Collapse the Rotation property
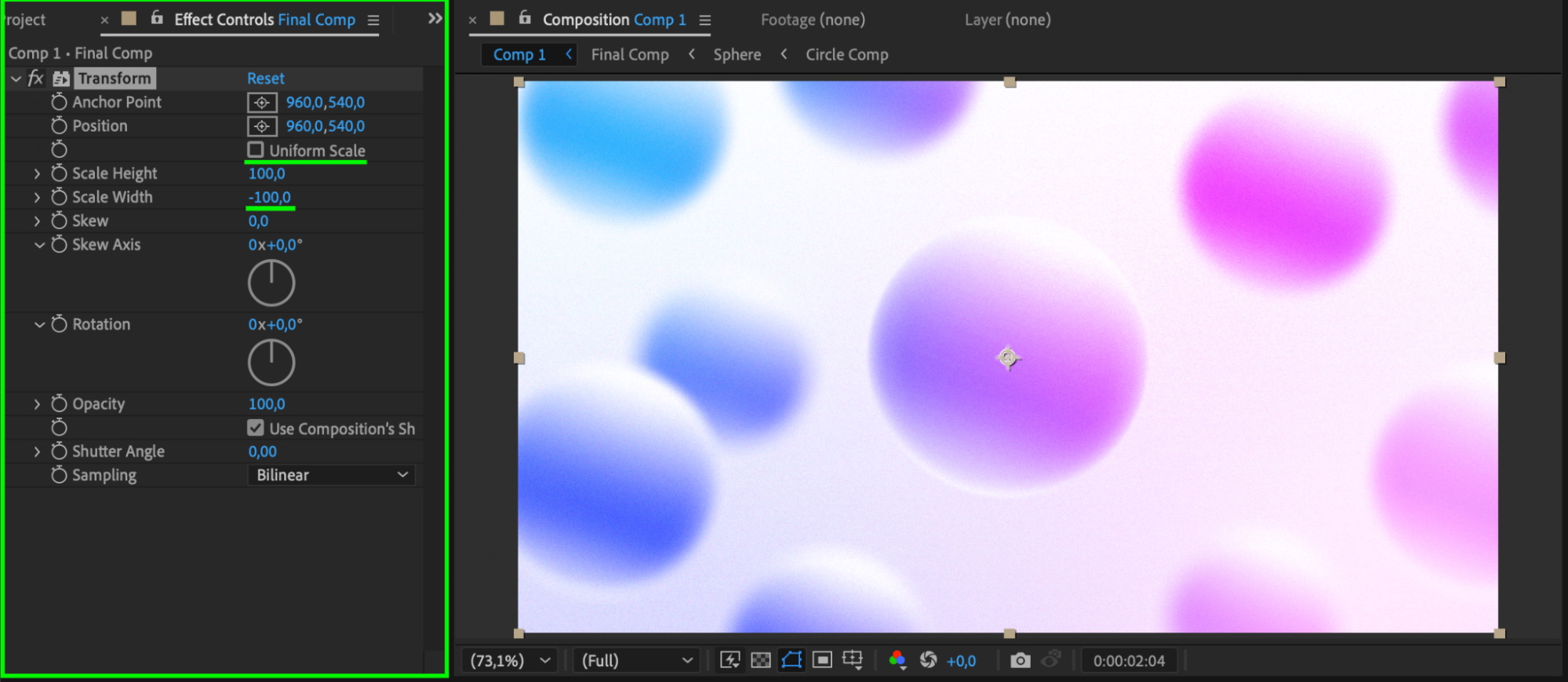Viewport: 1568px width, 682px height. click(x=39, y=324)
